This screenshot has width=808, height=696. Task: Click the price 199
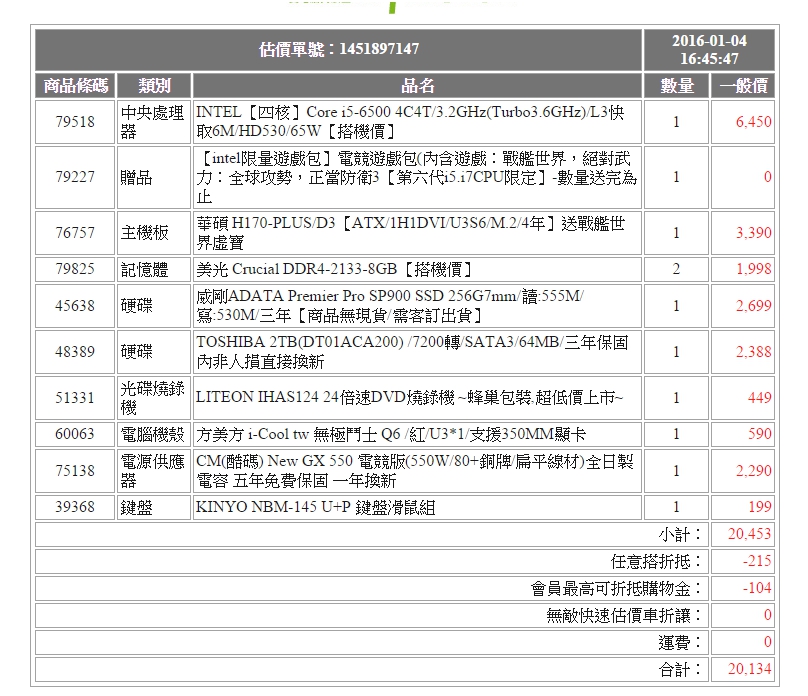tap(760, 507)
